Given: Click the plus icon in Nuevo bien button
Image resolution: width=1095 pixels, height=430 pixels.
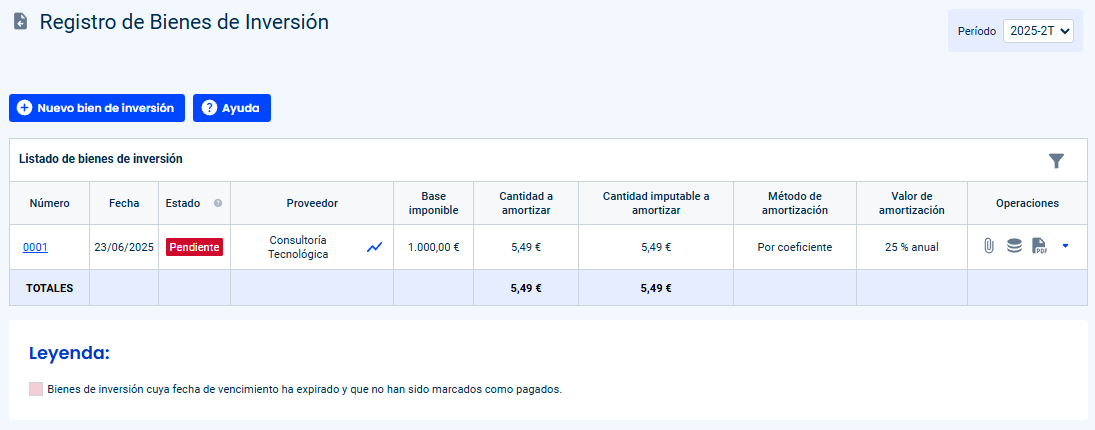Looking at the screenshot, I should click(24, 108).
